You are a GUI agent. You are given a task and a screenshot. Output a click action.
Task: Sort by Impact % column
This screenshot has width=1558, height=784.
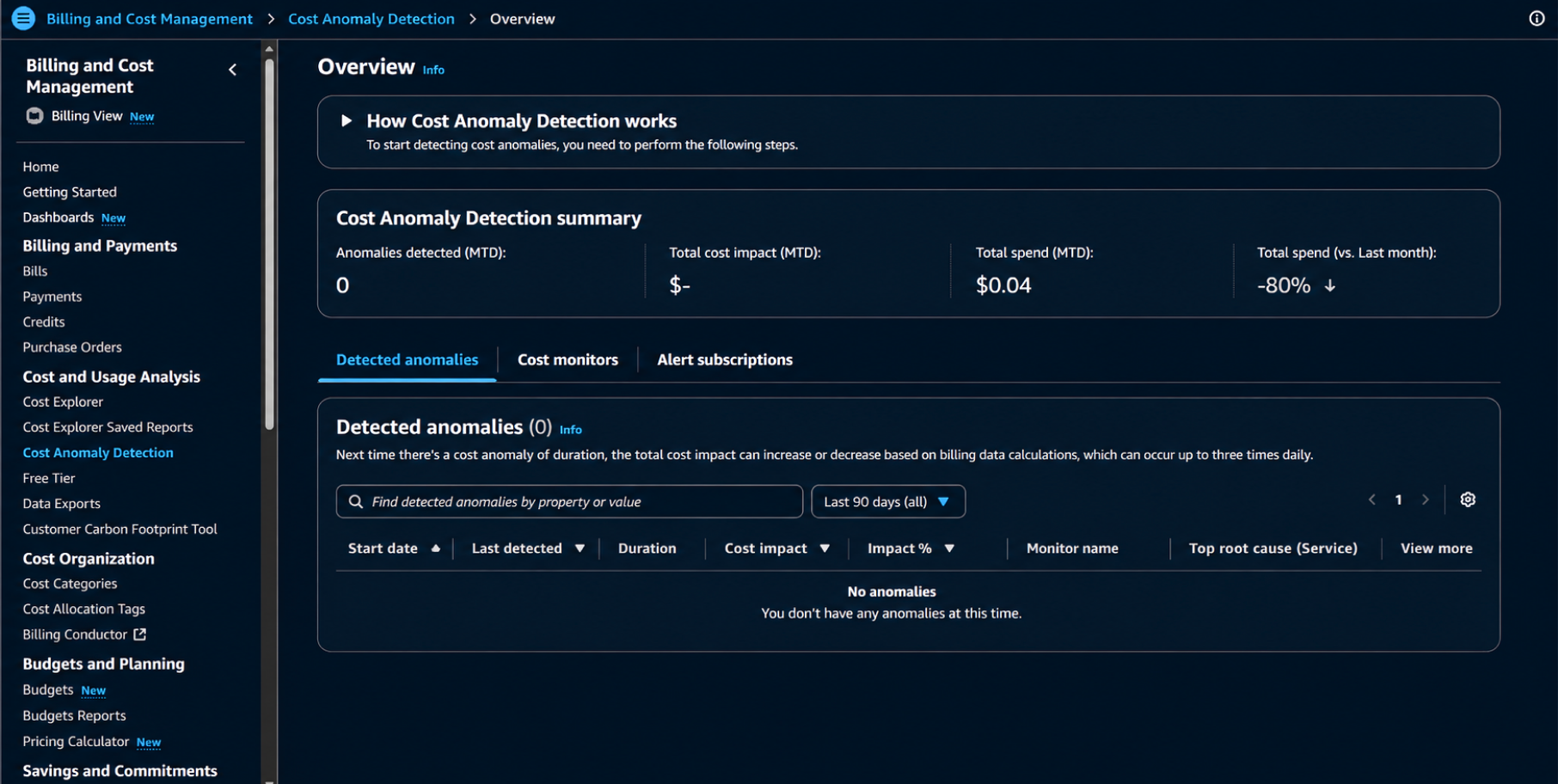pos(911,548)
